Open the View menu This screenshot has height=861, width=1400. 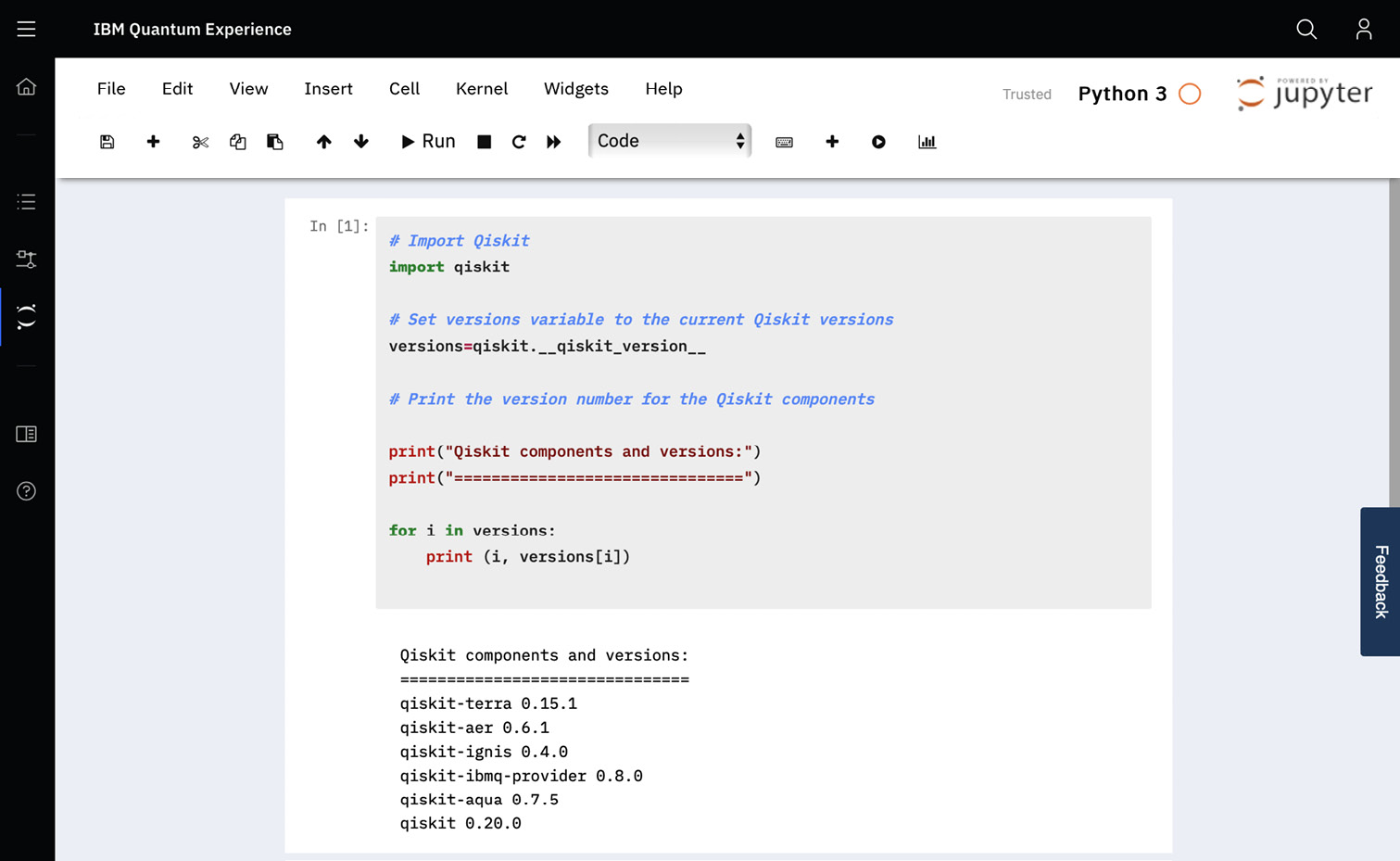click(248, 89)
